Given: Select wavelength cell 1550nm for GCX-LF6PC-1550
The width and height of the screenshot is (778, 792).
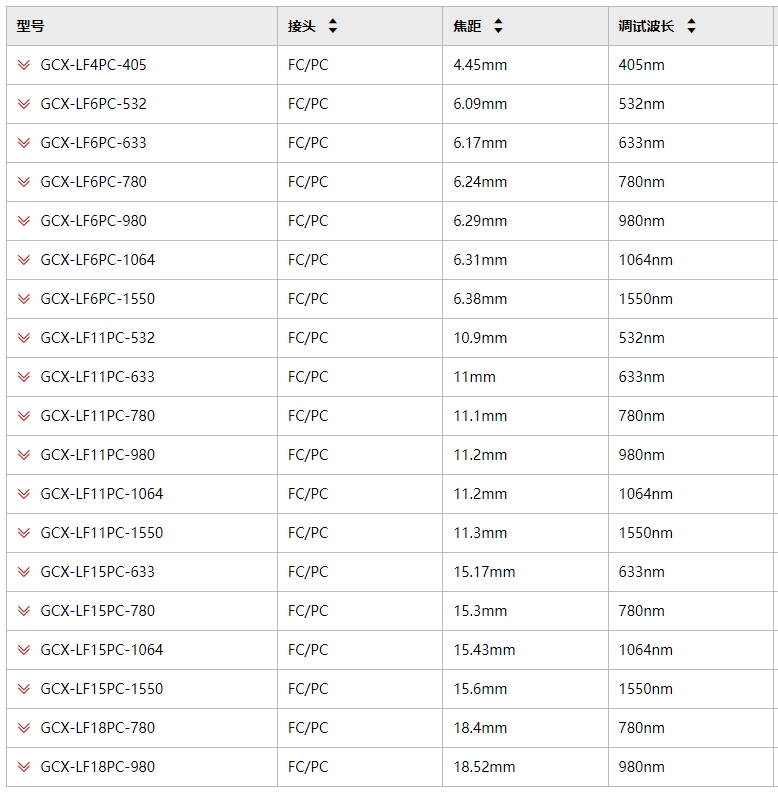Looking at the screenshot, I should [x=691, y=299].
